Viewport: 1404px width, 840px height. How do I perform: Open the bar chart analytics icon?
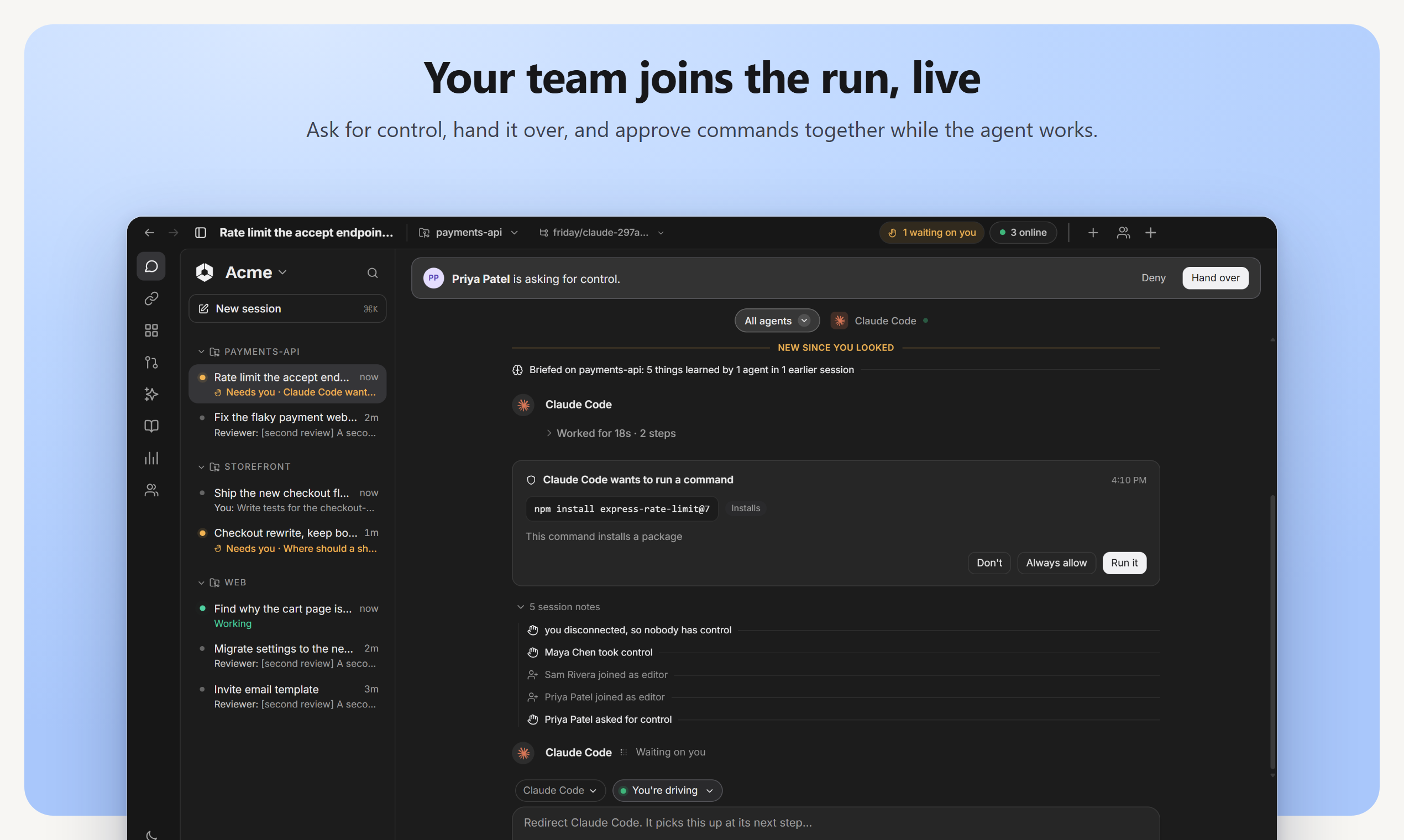pos(151,458)
